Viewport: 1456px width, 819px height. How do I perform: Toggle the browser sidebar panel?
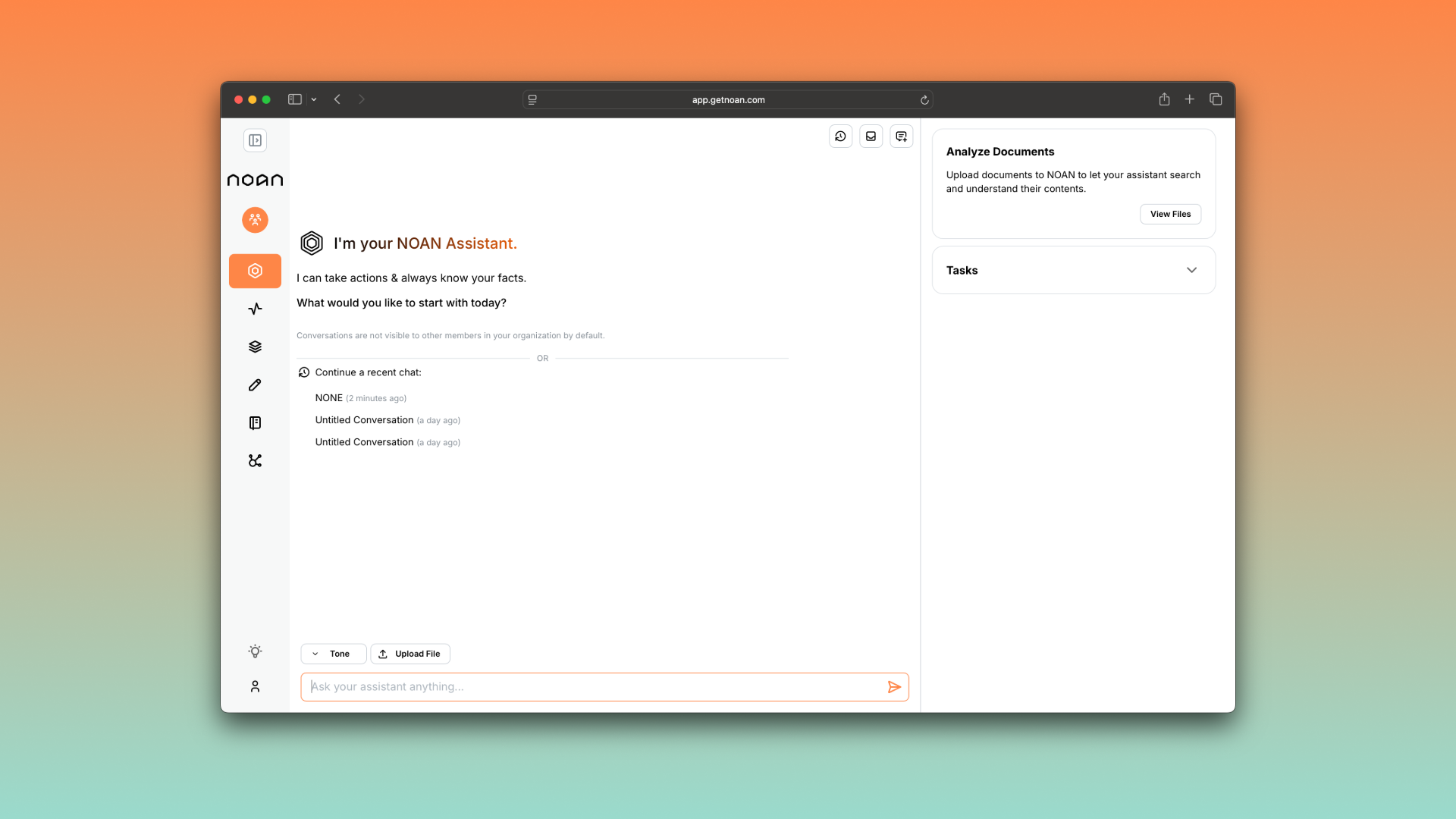(x=295, y=99)
